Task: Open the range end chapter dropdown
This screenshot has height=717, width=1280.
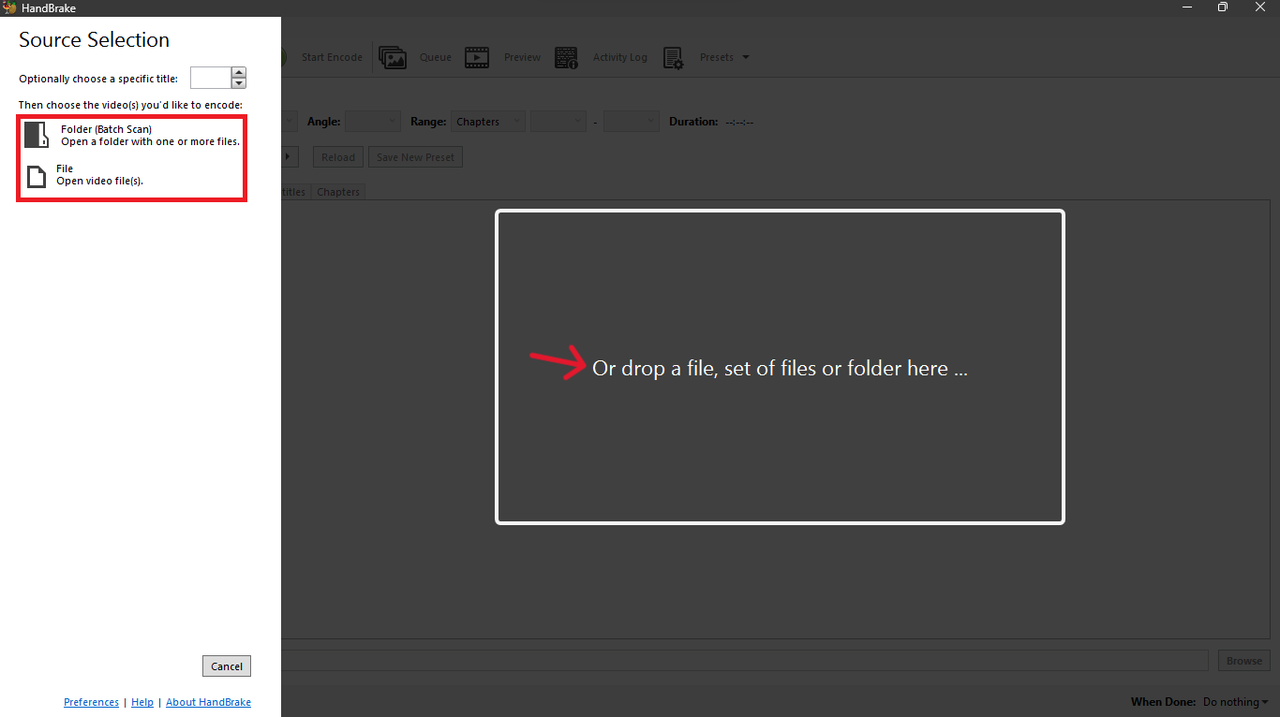Action: [x=631, y=122]
